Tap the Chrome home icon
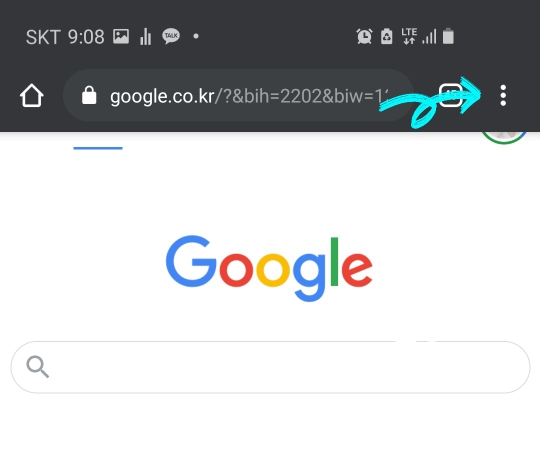540x470 pixels. (32, 95)
